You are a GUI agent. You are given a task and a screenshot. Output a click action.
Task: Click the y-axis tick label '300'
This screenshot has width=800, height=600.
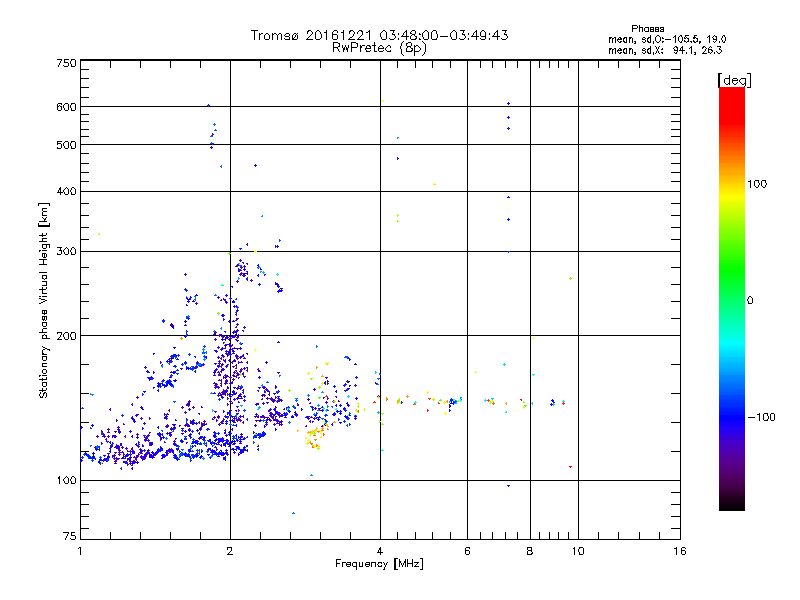pyautogui.click(x=66, y=252)
